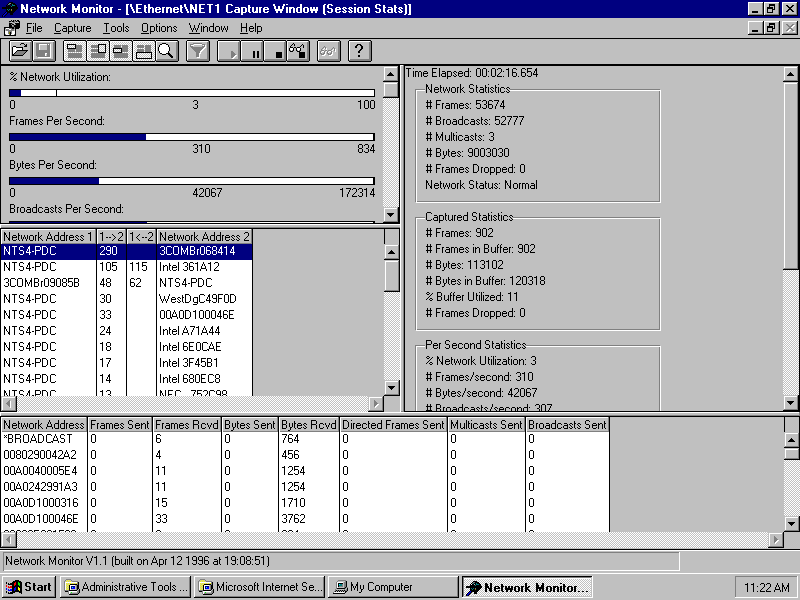Start capture with the play icon
Screen dimensions: 800x600
tap(229, 51)
